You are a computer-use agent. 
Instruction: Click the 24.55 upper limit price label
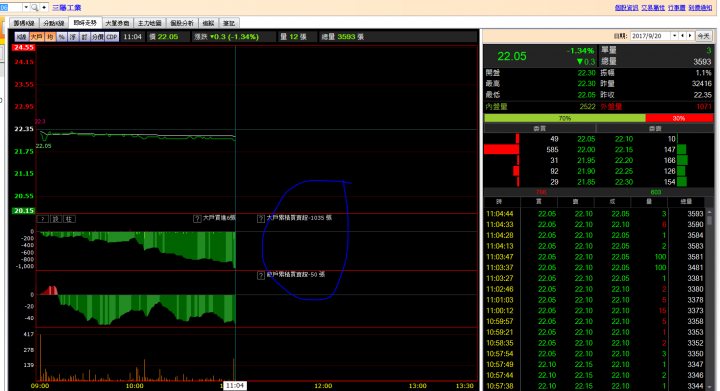[x=23, y=48]
